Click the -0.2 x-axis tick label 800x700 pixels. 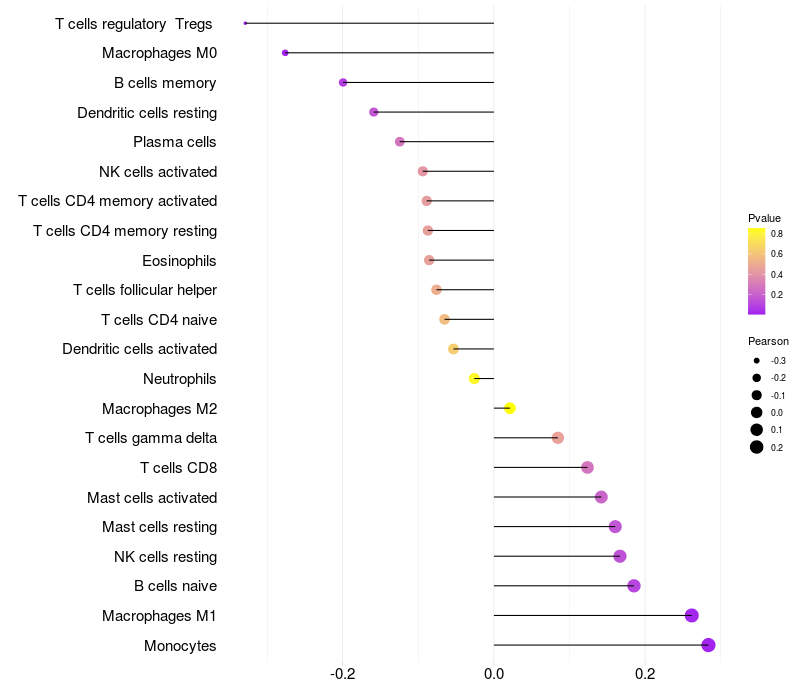click(343, 673)
